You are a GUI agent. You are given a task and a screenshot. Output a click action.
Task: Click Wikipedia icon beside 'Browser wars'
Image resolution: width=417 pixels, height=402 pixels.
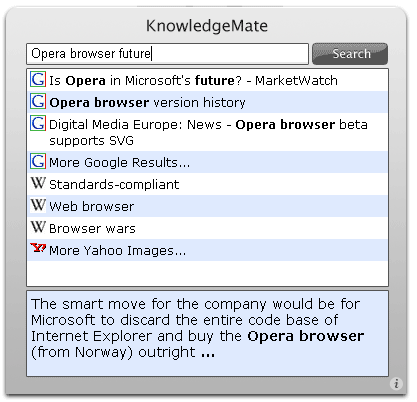pos(38,227)
